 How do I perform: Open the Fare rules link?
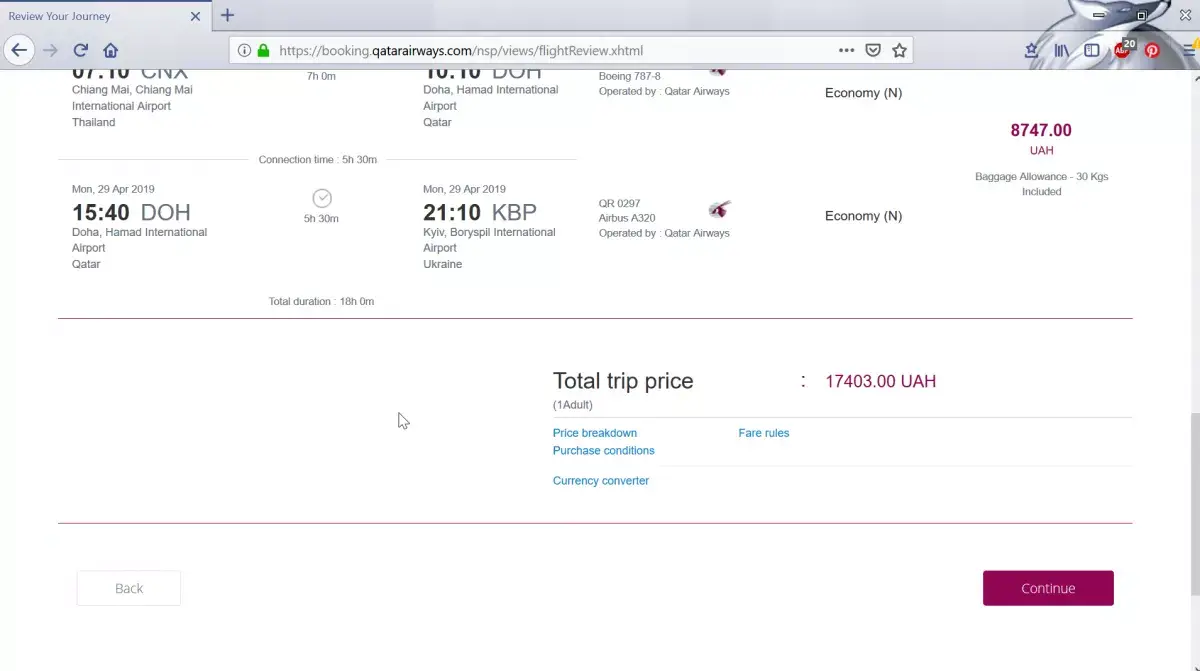coord(764,433)
